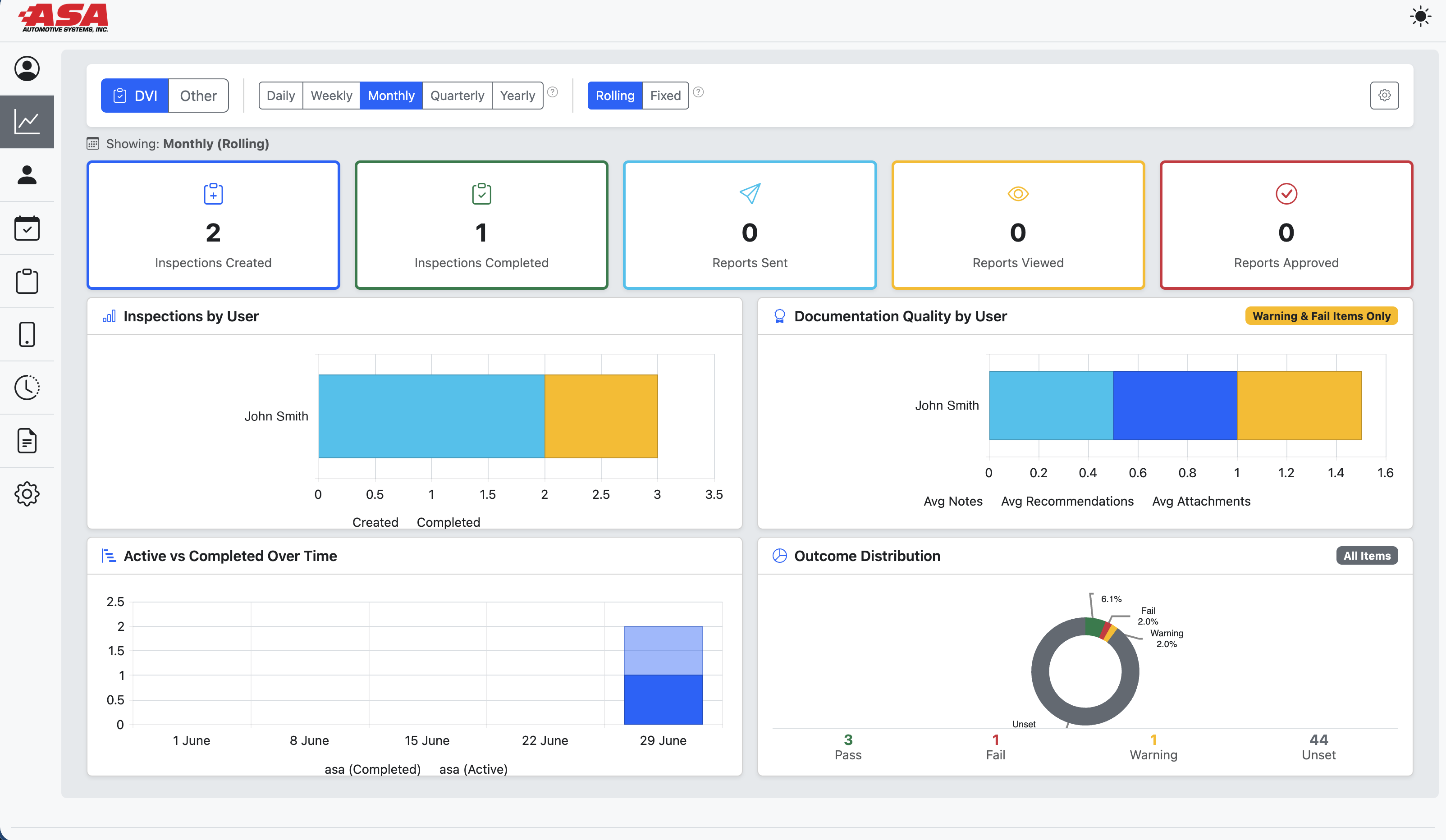Click the Active vs Completed chart icon
The image size is (1446, 840).
tap(109, 556)
